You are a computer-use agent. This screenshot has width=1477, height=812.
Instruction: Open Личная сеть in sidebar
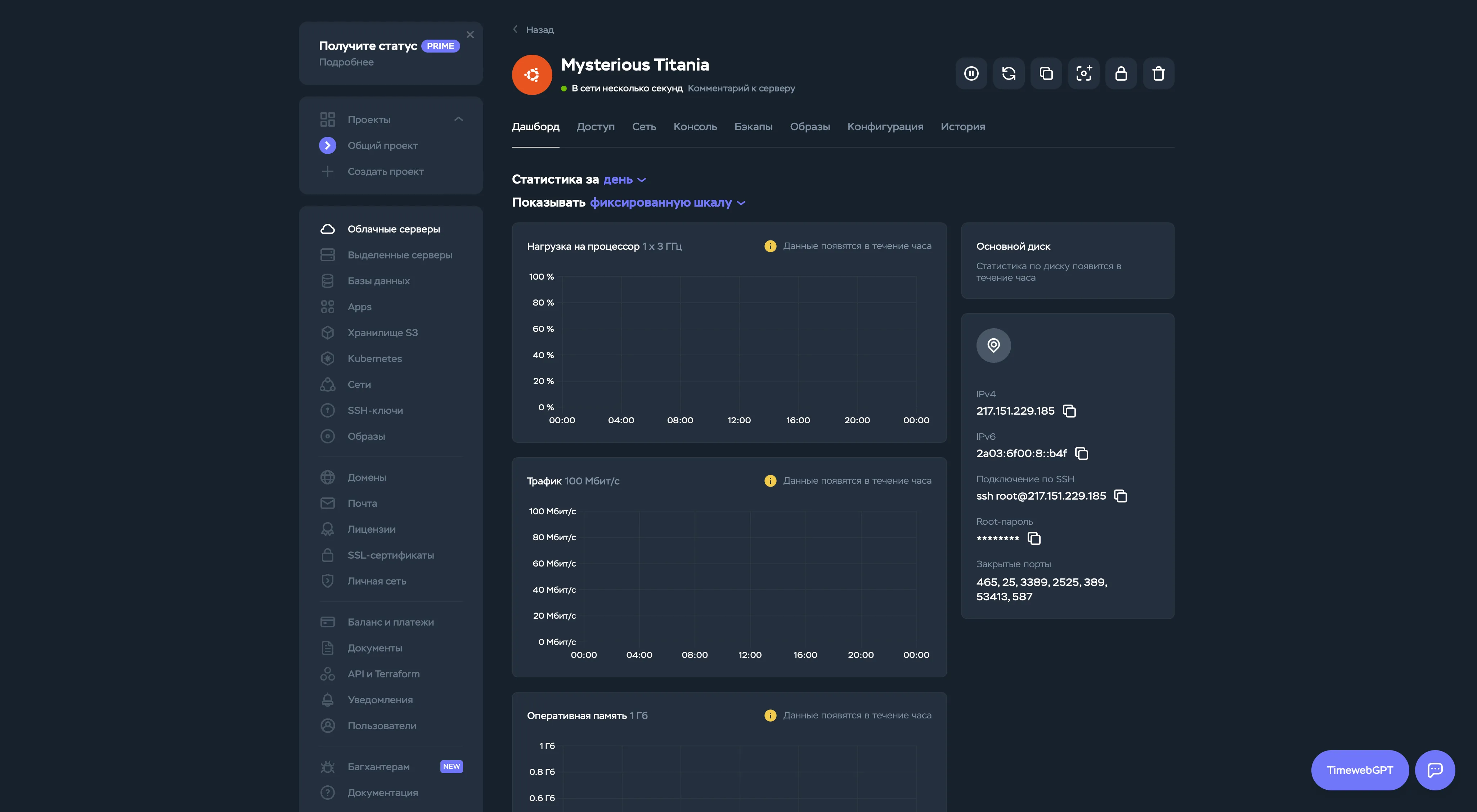[391, 581]
